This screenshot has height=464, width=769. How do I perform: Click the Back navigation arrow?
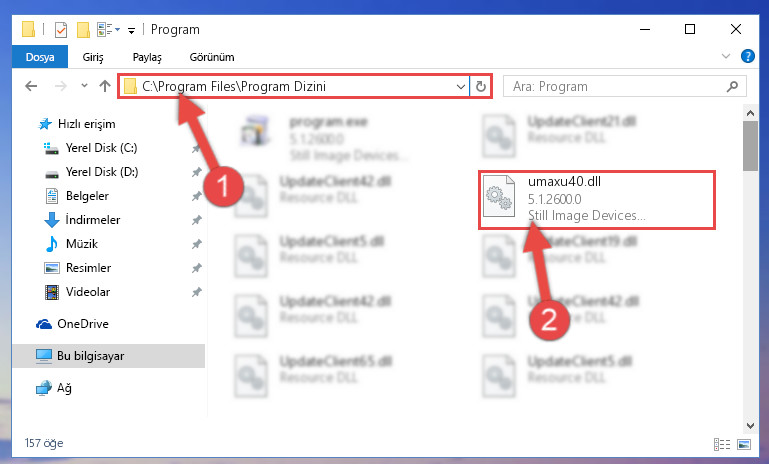(31, 86)
